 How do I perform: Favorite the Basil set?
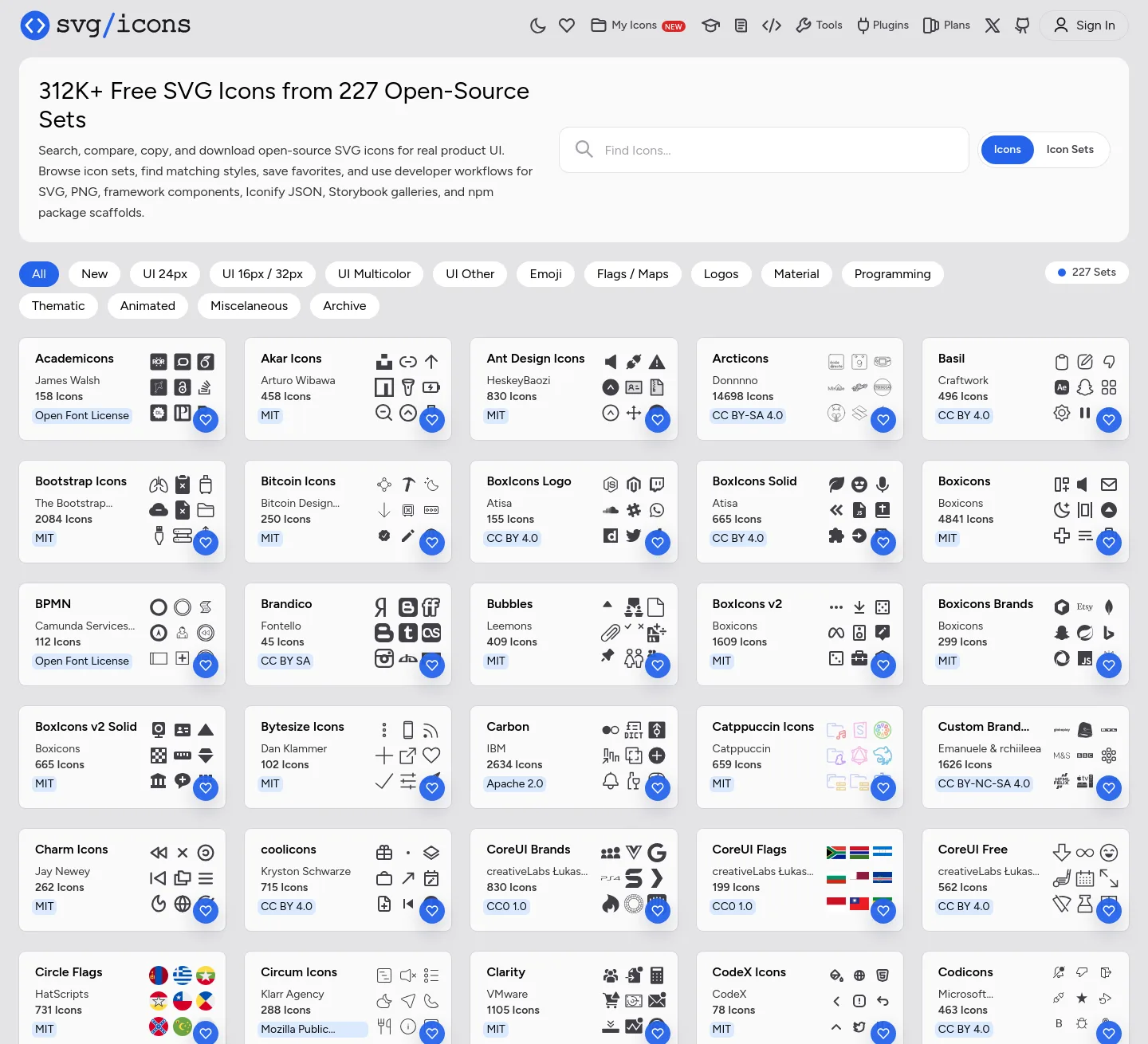[1109, 420]
